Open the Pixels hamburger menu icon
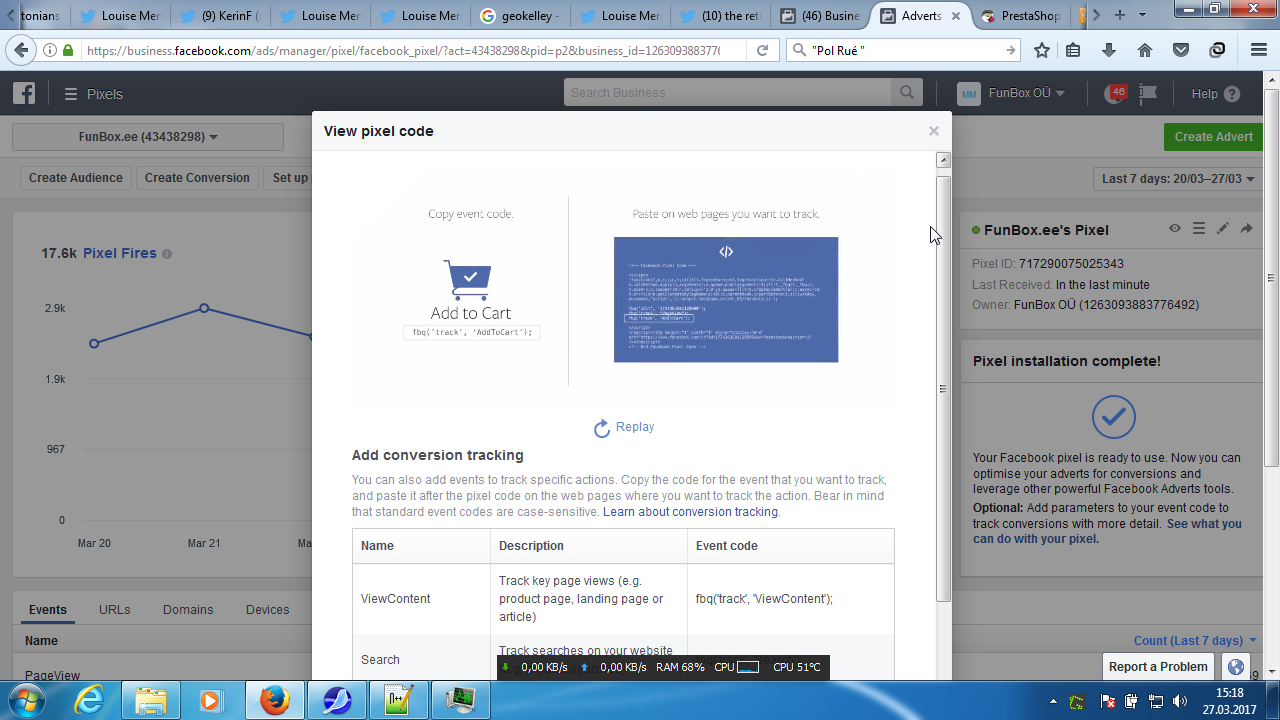This screenshot has height=720, width=1280. coord(71,94)
